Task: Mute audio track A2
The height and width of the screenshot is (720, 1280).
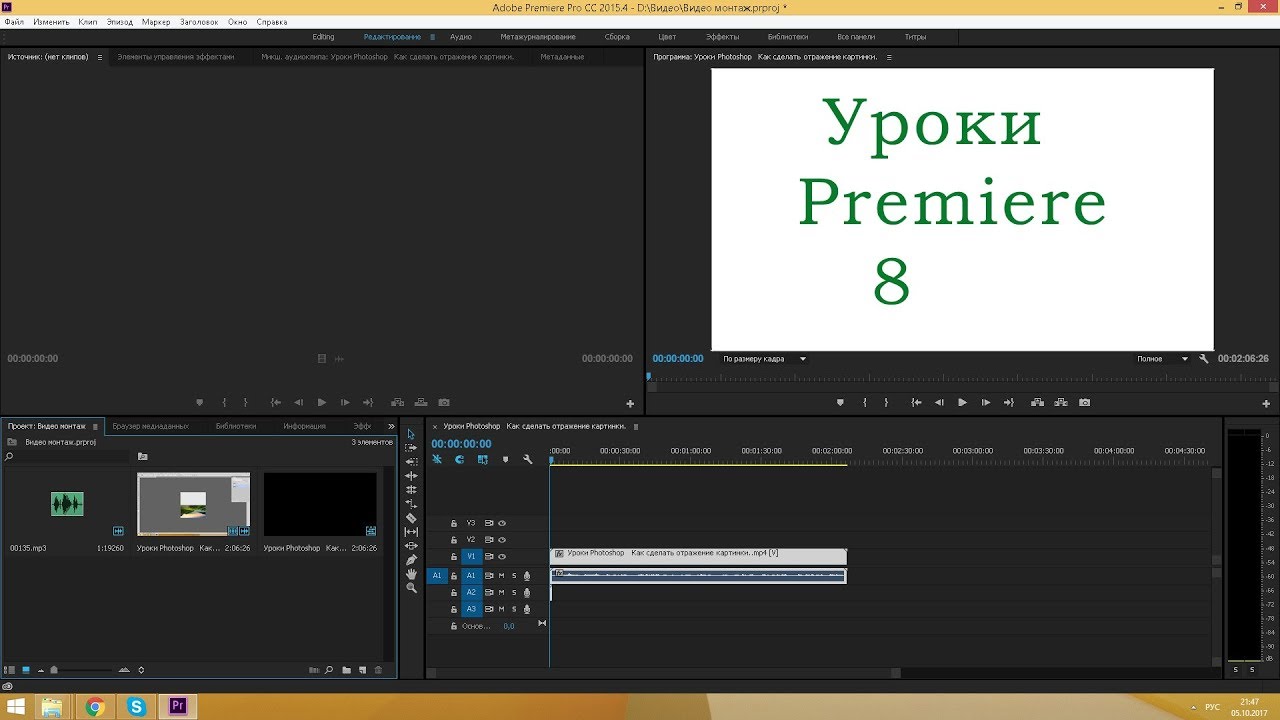Action: click(x=501, y=592)
